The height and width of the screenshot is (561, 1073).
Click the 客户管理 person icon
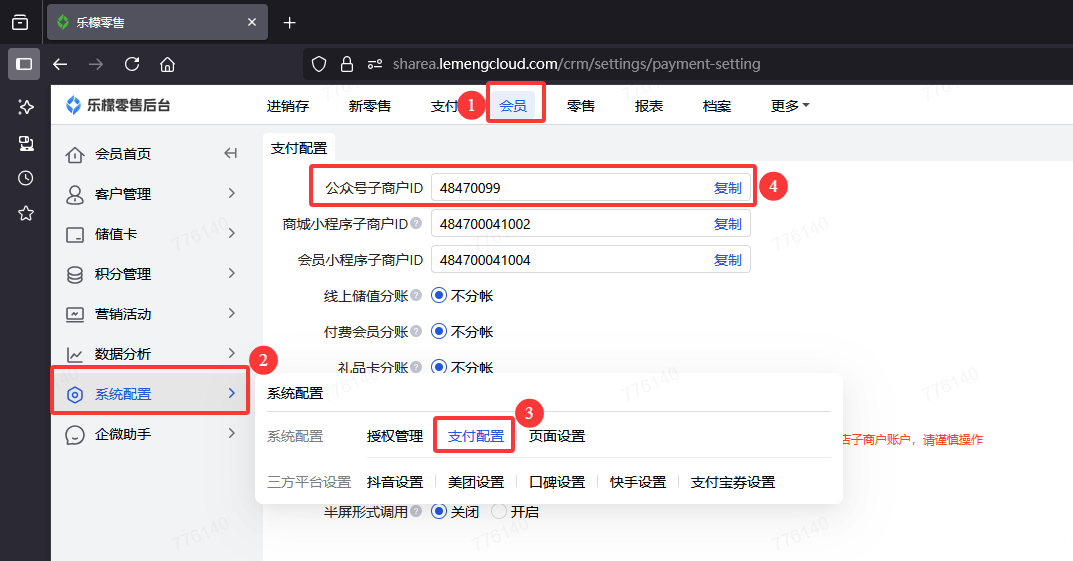(x=75, y=194)
